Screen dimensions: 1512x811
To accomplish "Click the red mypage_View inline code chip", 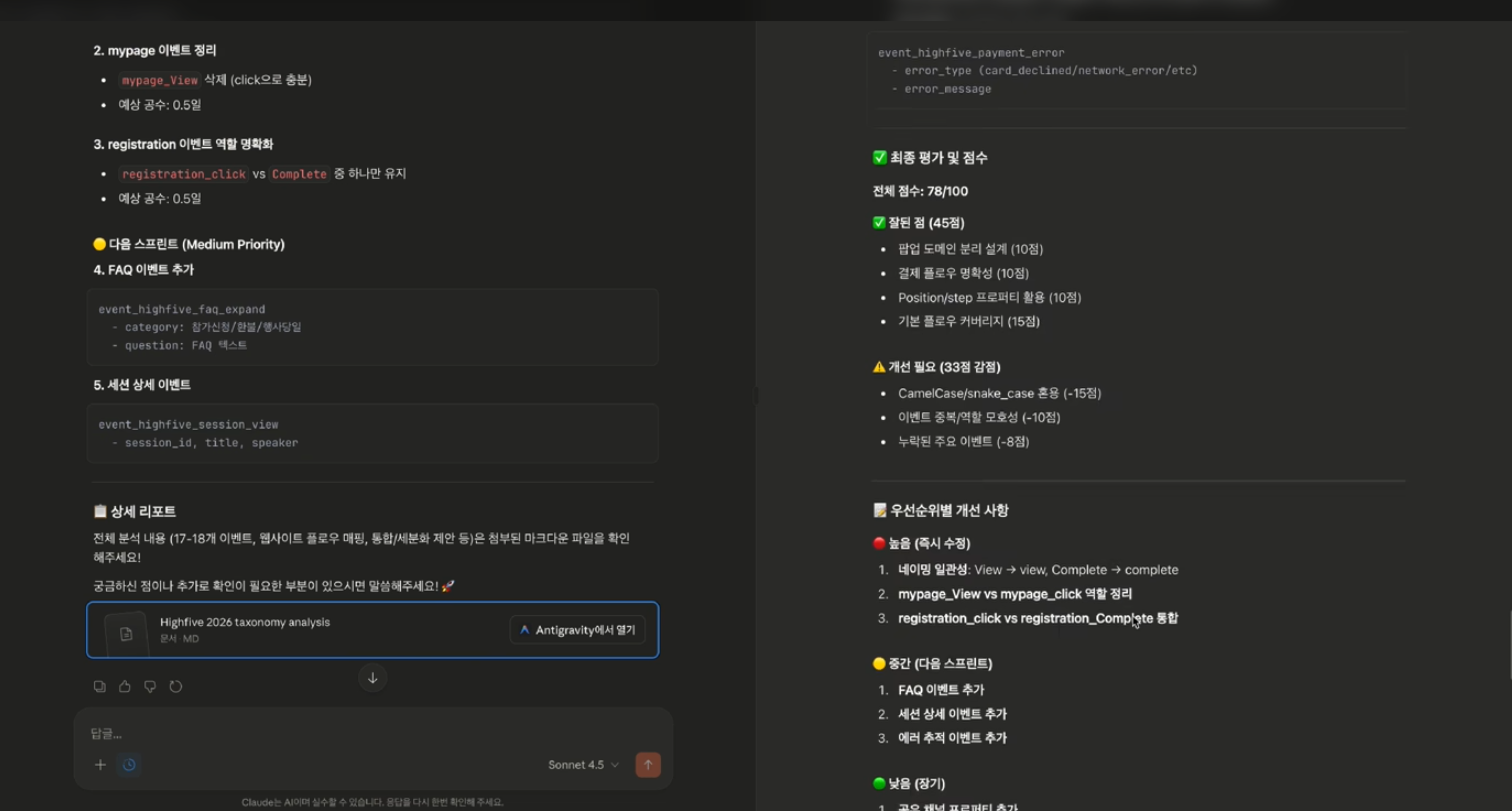I will (x=160, y=80).
